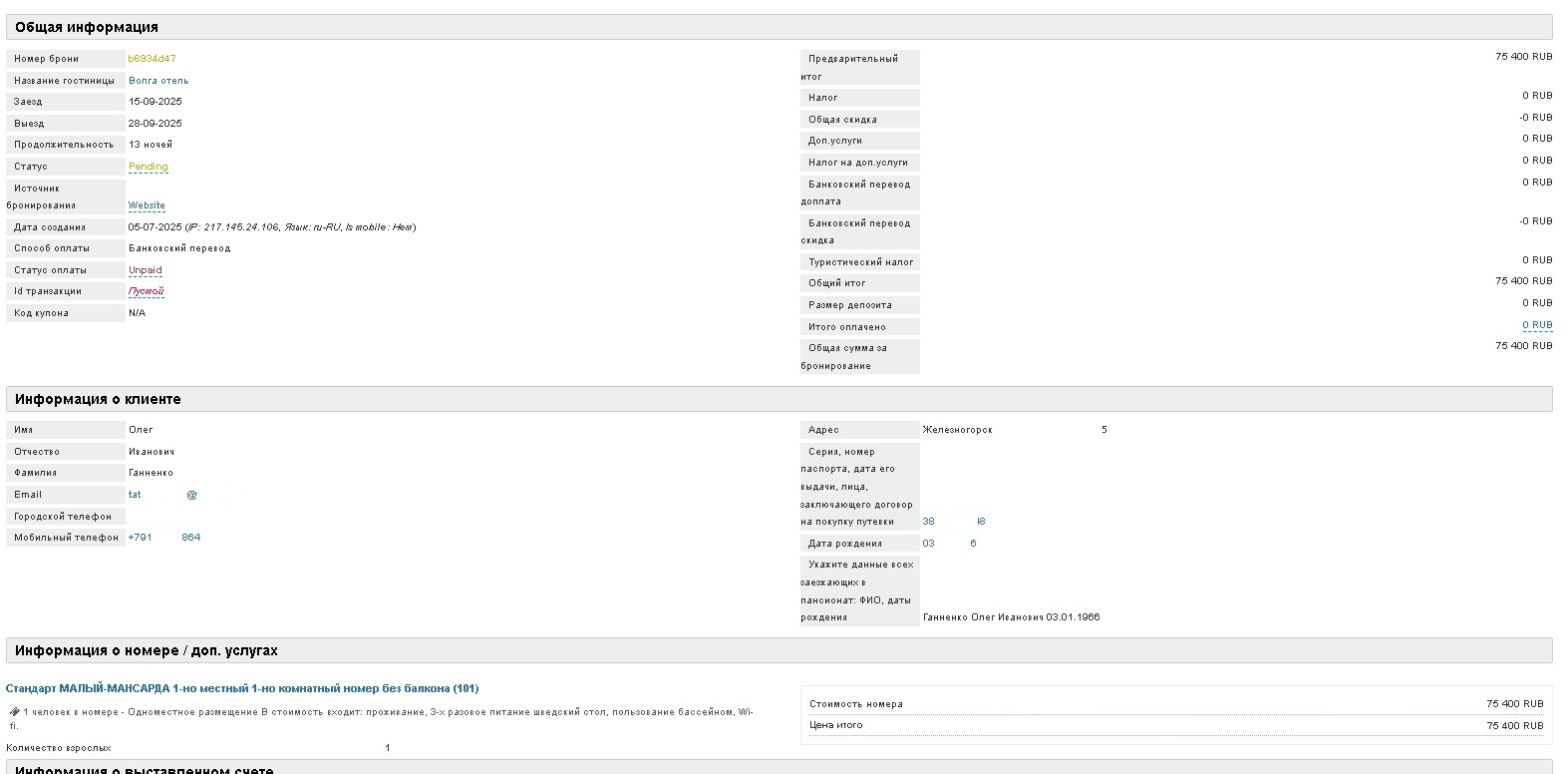Click the Информация о выставленном счете header
The height and width of the screenshot is (774, 1568).
tap(157, 769)
